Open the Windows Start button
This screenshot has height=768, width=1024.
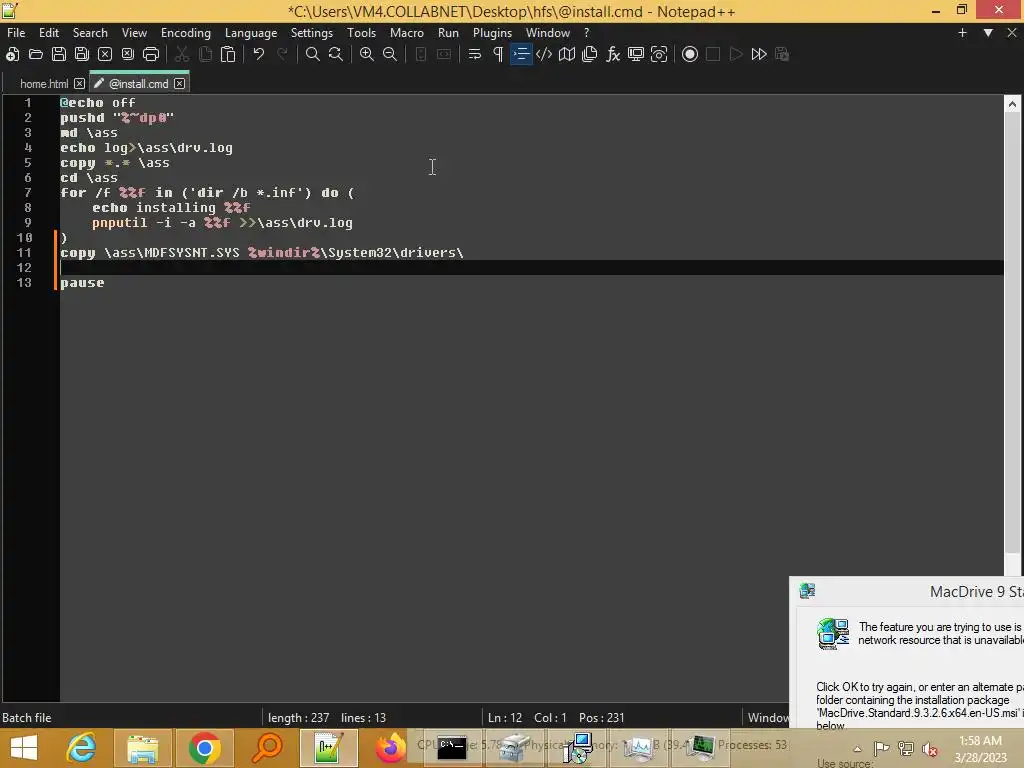[x=24, y=748]
